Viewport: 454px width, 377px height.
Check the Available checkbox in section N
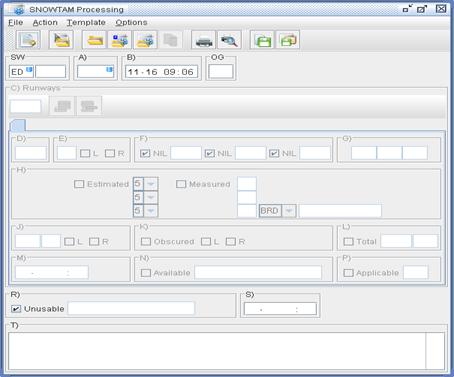146,273
